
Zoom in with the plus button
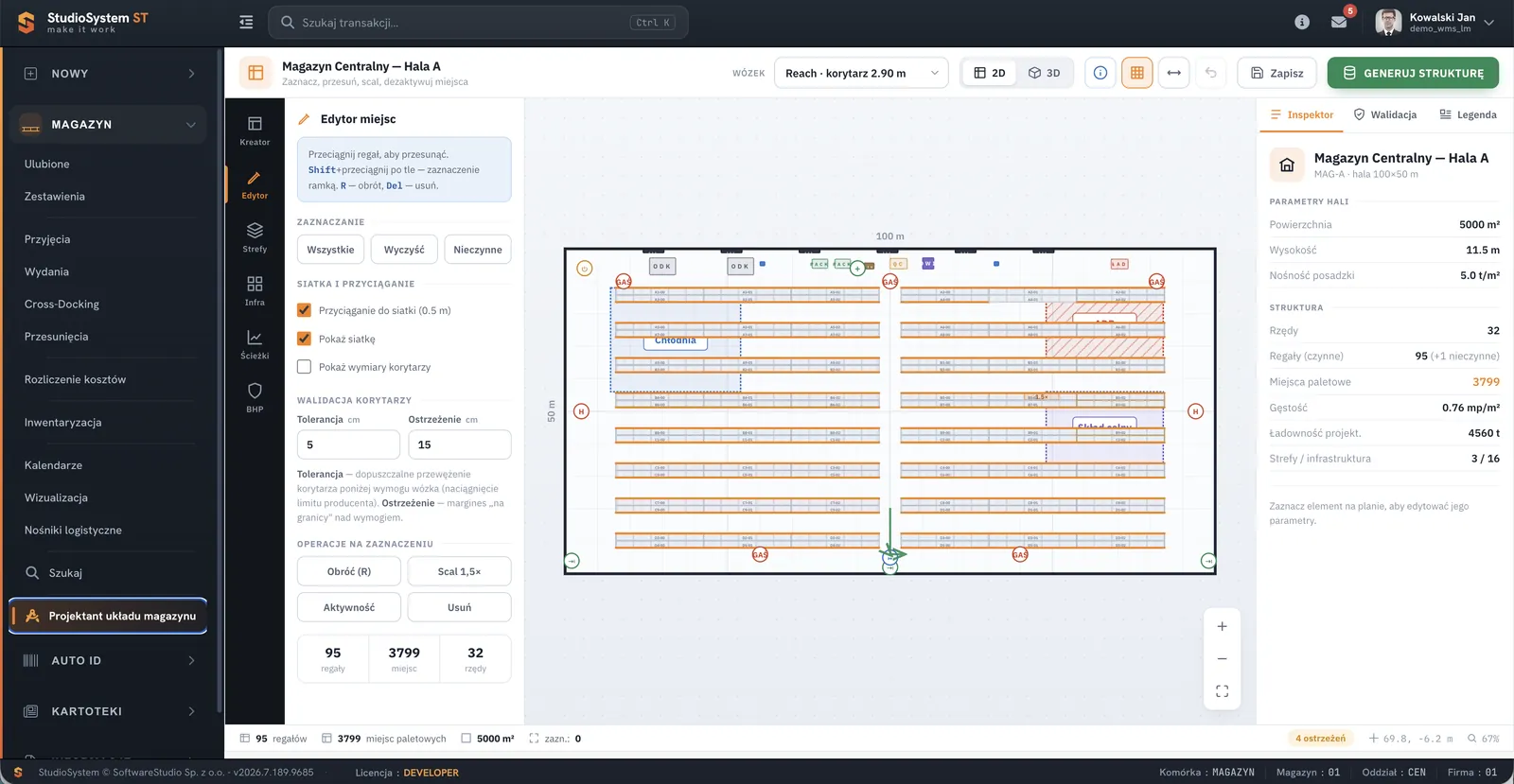[x=1222, y=626]
